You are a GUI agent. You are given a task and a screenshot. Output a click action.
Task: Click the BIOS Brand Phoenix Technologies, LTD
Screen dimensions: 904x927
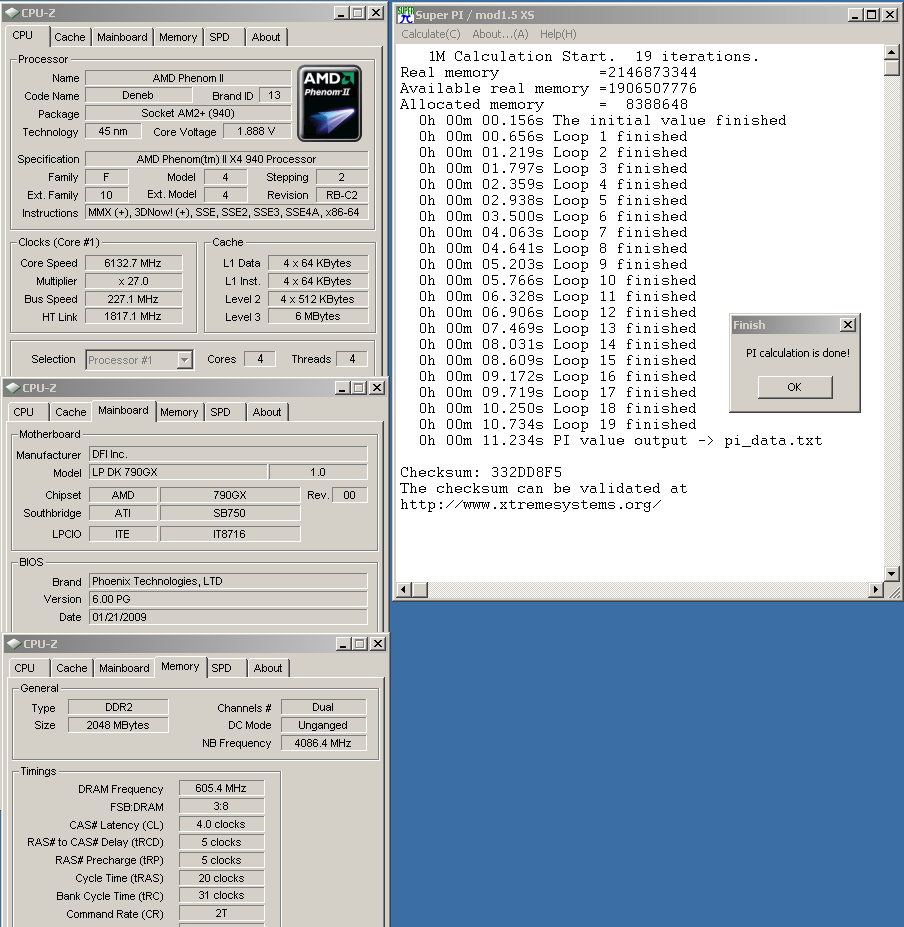228,581
